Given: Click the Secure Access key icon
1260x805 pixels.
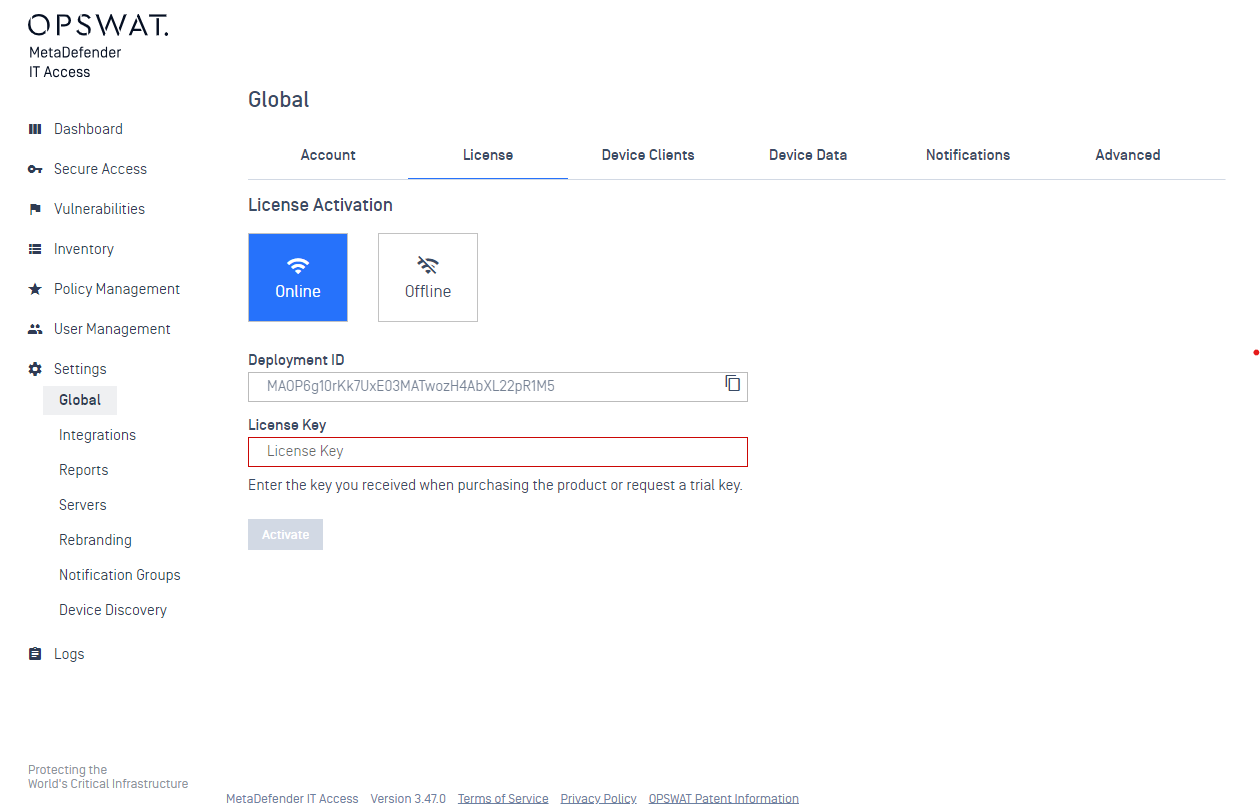Looking at the screenshot, I should 35,169.
